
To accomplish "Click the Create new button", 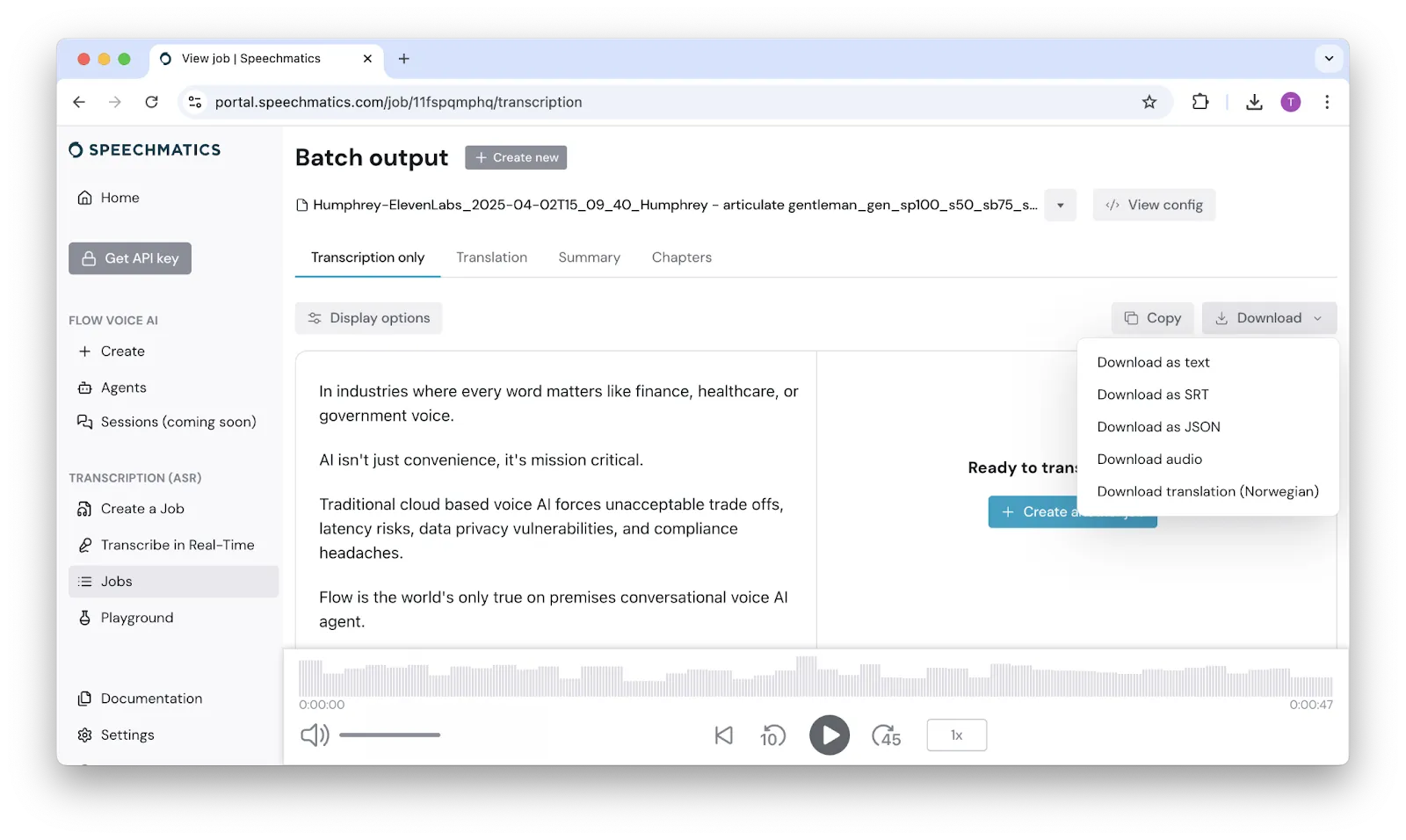I will [x=516, y=157].
